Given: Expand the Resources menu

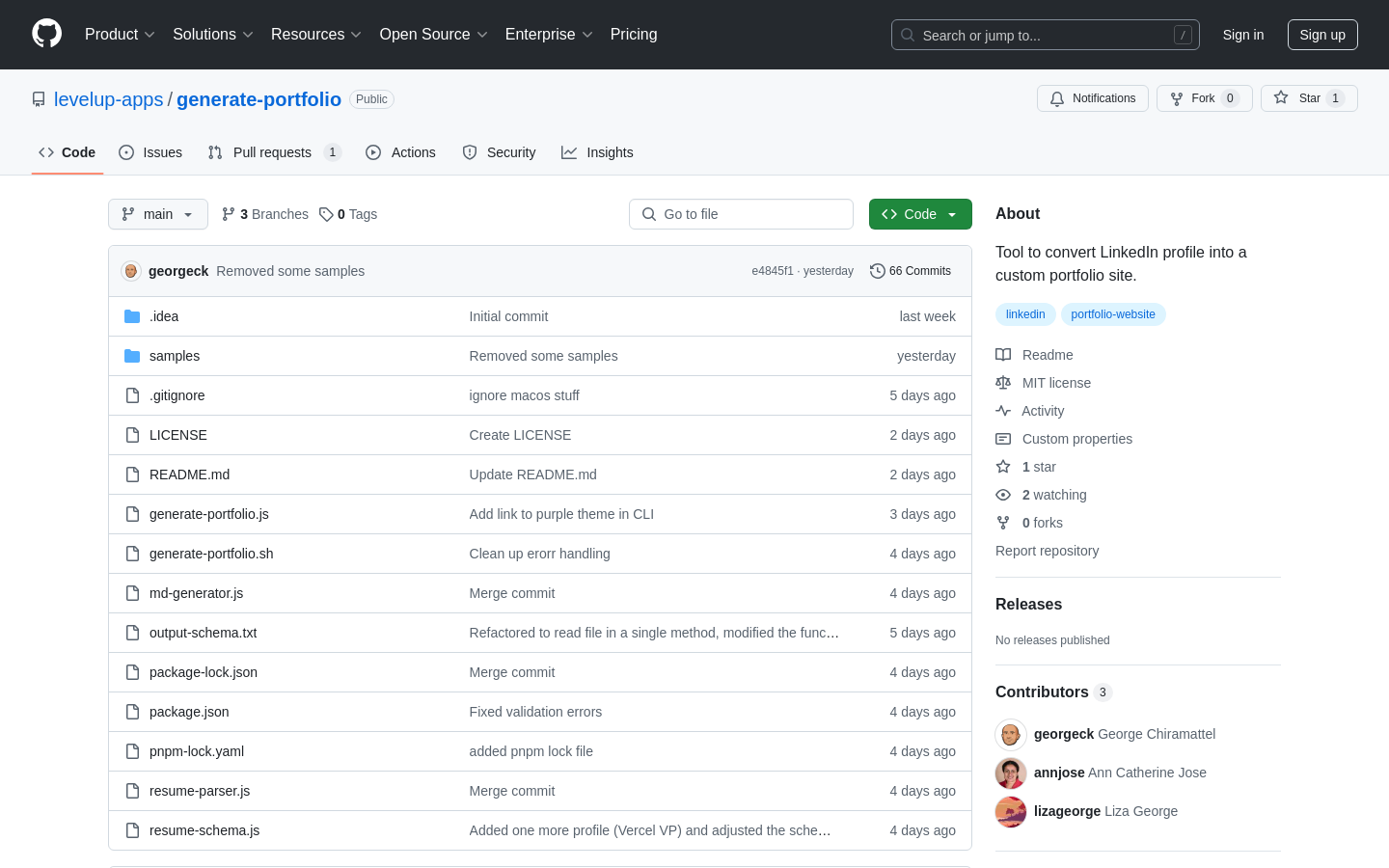Looking at the screenshot, I should tap(316, 35).
